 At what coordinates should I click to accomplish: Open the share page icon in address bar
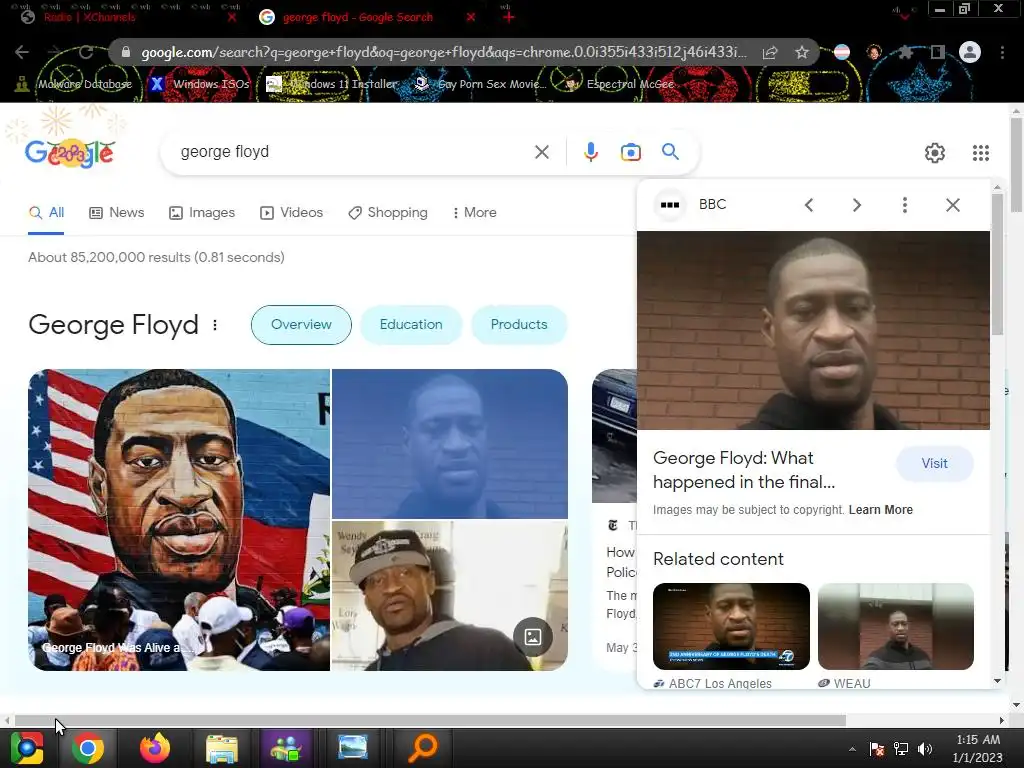[770, 52]
